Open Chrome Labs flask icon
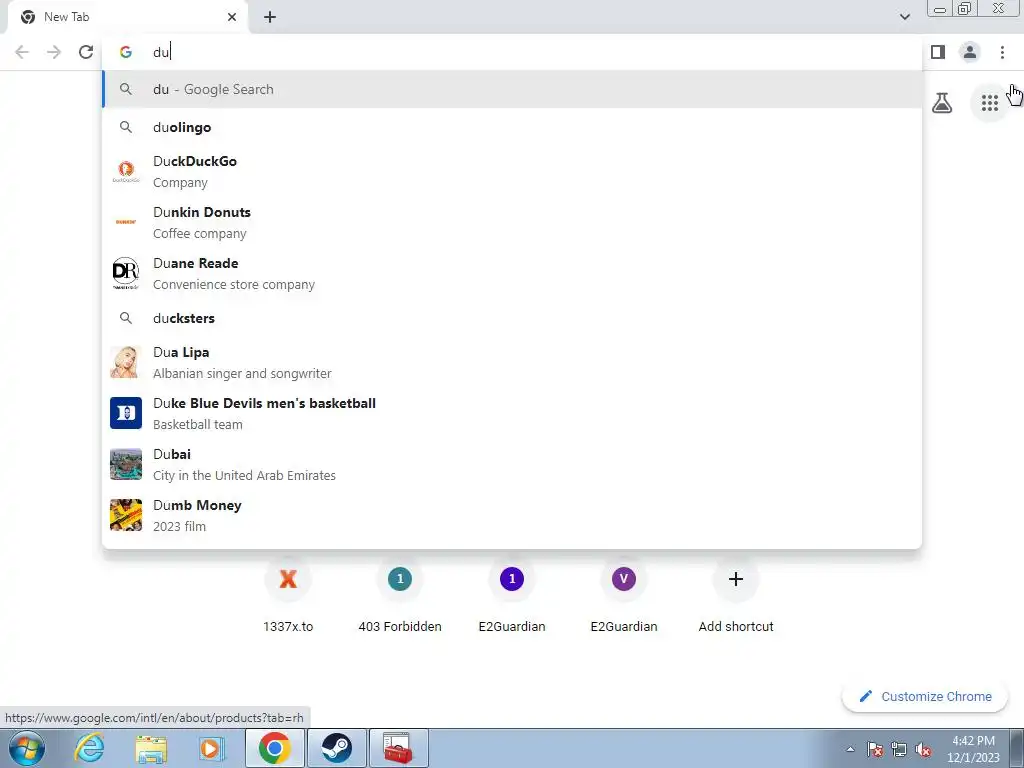The image size is (1024, 768). coord(942,103)
